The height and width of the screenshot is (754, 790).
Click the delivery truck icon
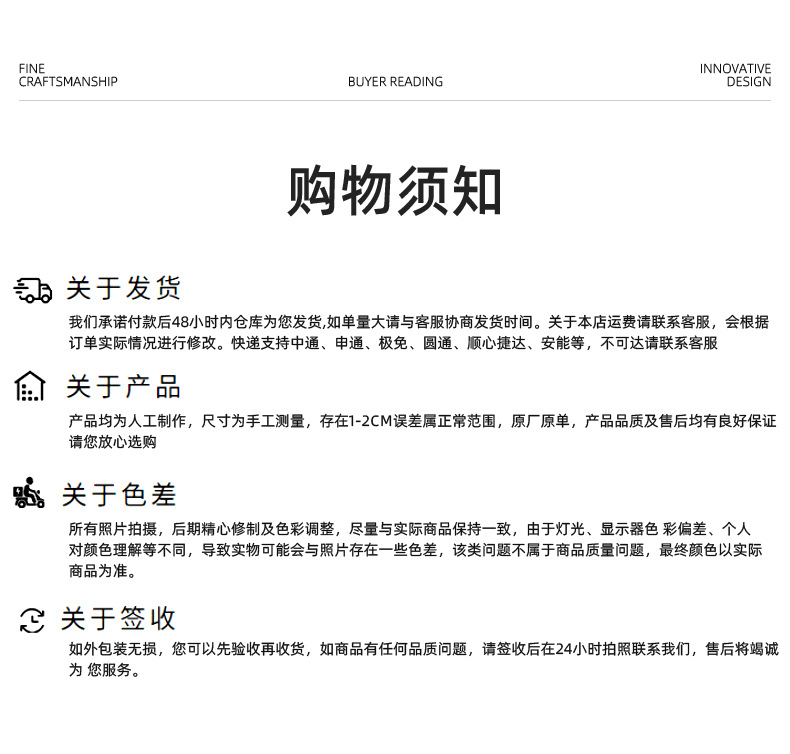(33, 290)
